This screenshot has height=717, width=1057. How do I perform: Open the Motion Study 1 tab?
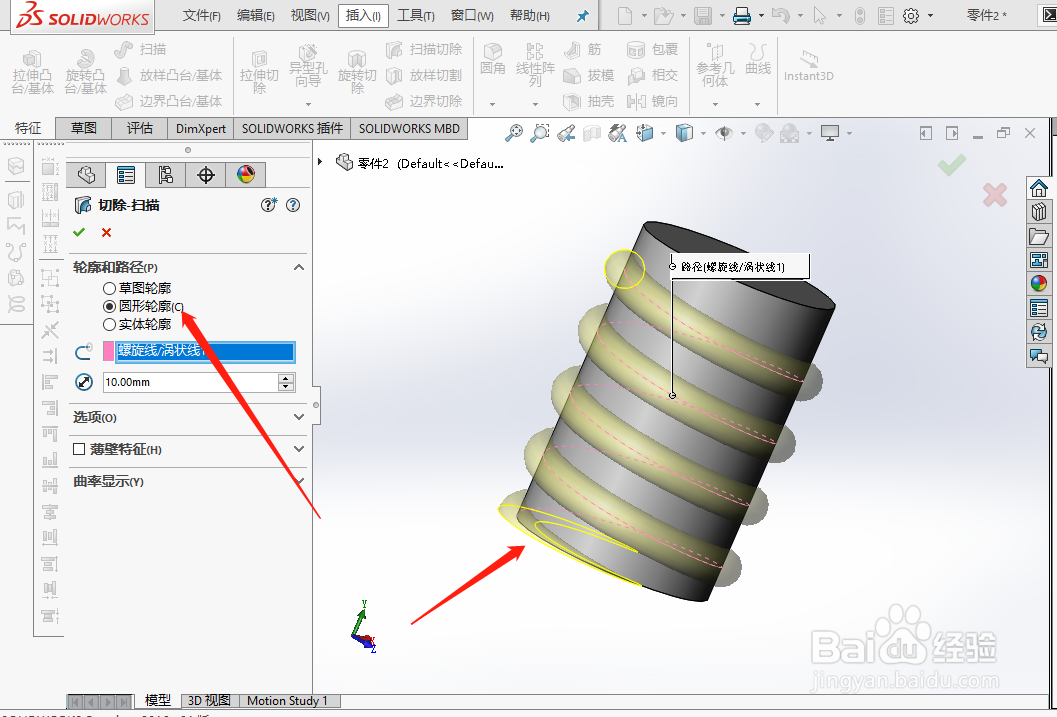[x=287, y=701]
